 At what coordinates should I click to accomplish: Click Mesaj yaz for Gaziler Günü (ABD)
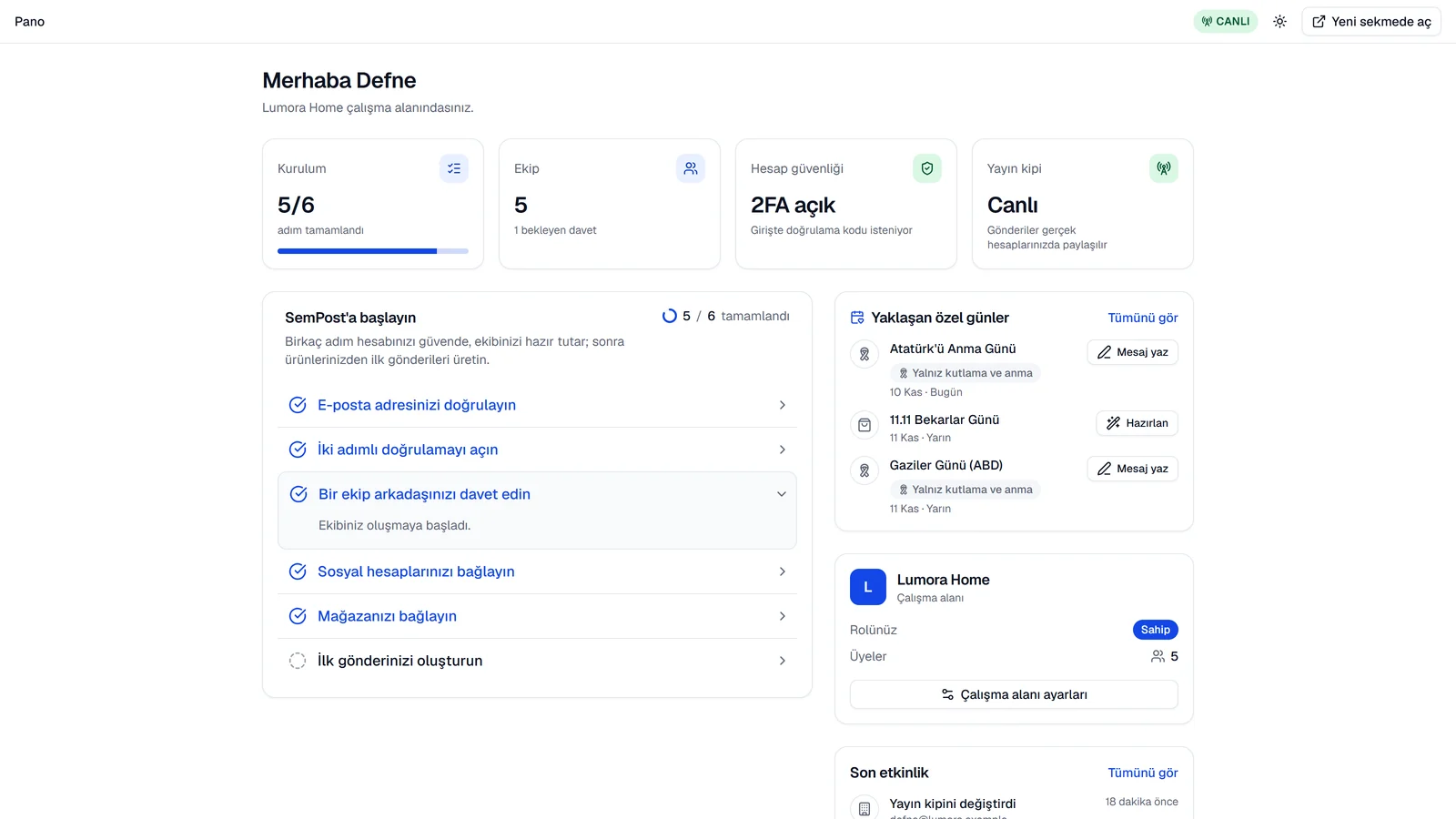[1133, 469]
